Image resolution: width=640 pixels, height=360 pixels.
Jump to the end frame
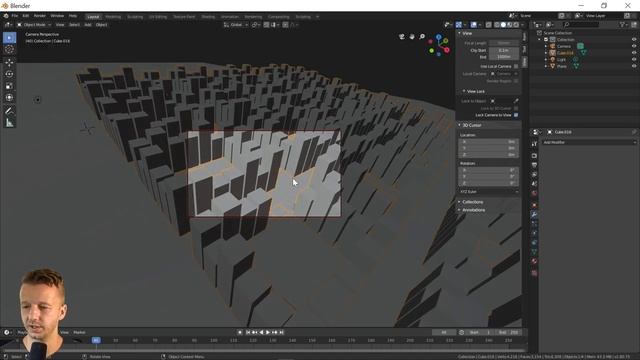click(x=281, y=333)
